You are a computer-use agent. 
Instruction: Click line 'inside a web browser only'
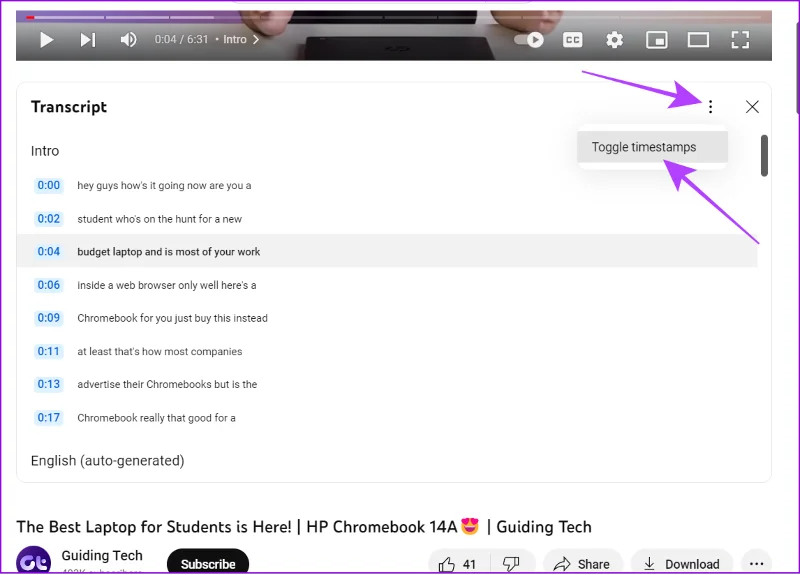(167, 285)
